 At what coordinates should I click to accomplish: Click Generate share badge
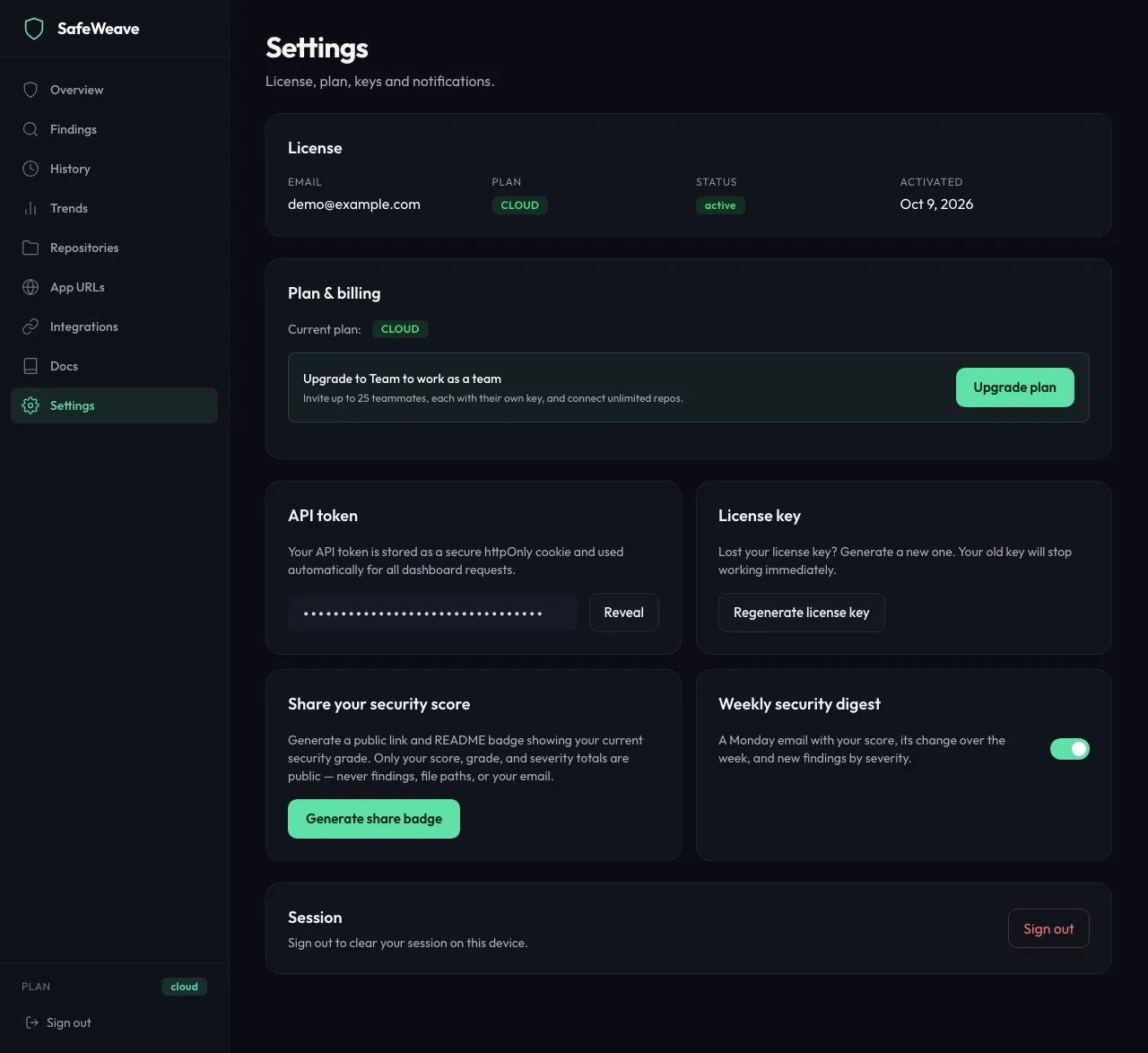pos(374,819)
